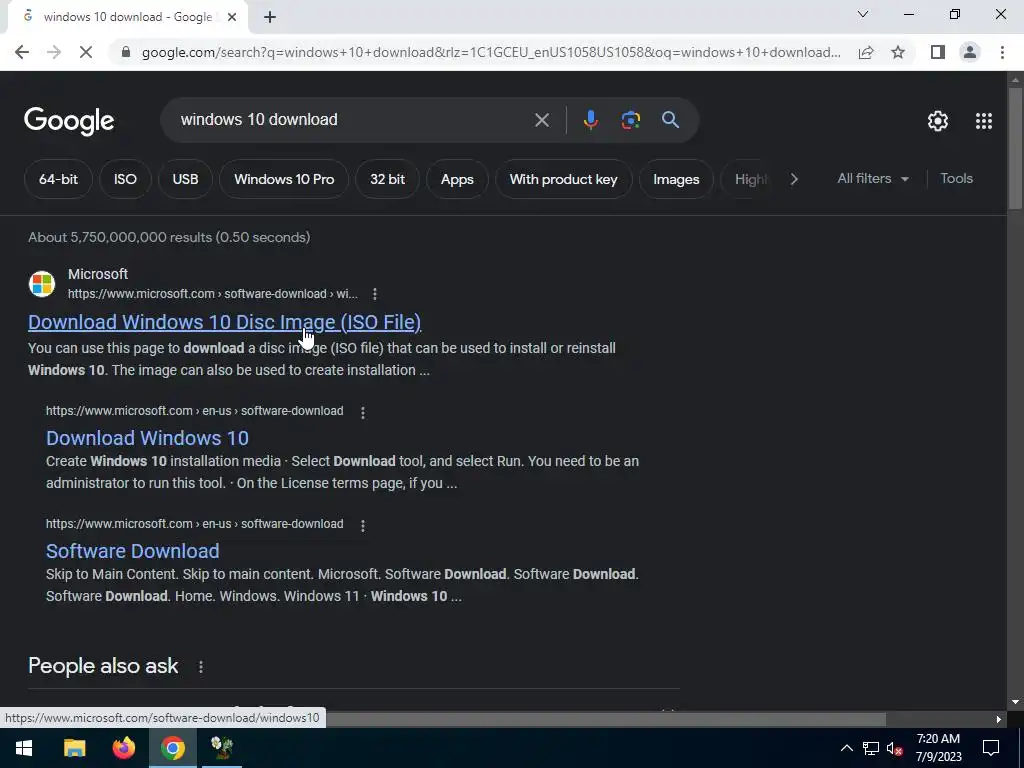Launch Firefox from taskbar
The height and width of the screenshot is (768, 1024).
[x=123, y=748]
